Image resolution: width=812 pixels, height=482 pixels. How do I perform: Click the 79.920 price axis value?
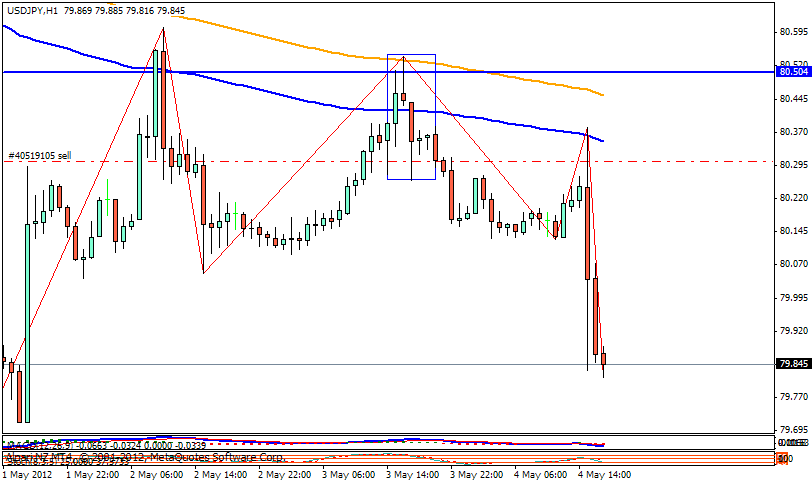click(x=794, y=331)
